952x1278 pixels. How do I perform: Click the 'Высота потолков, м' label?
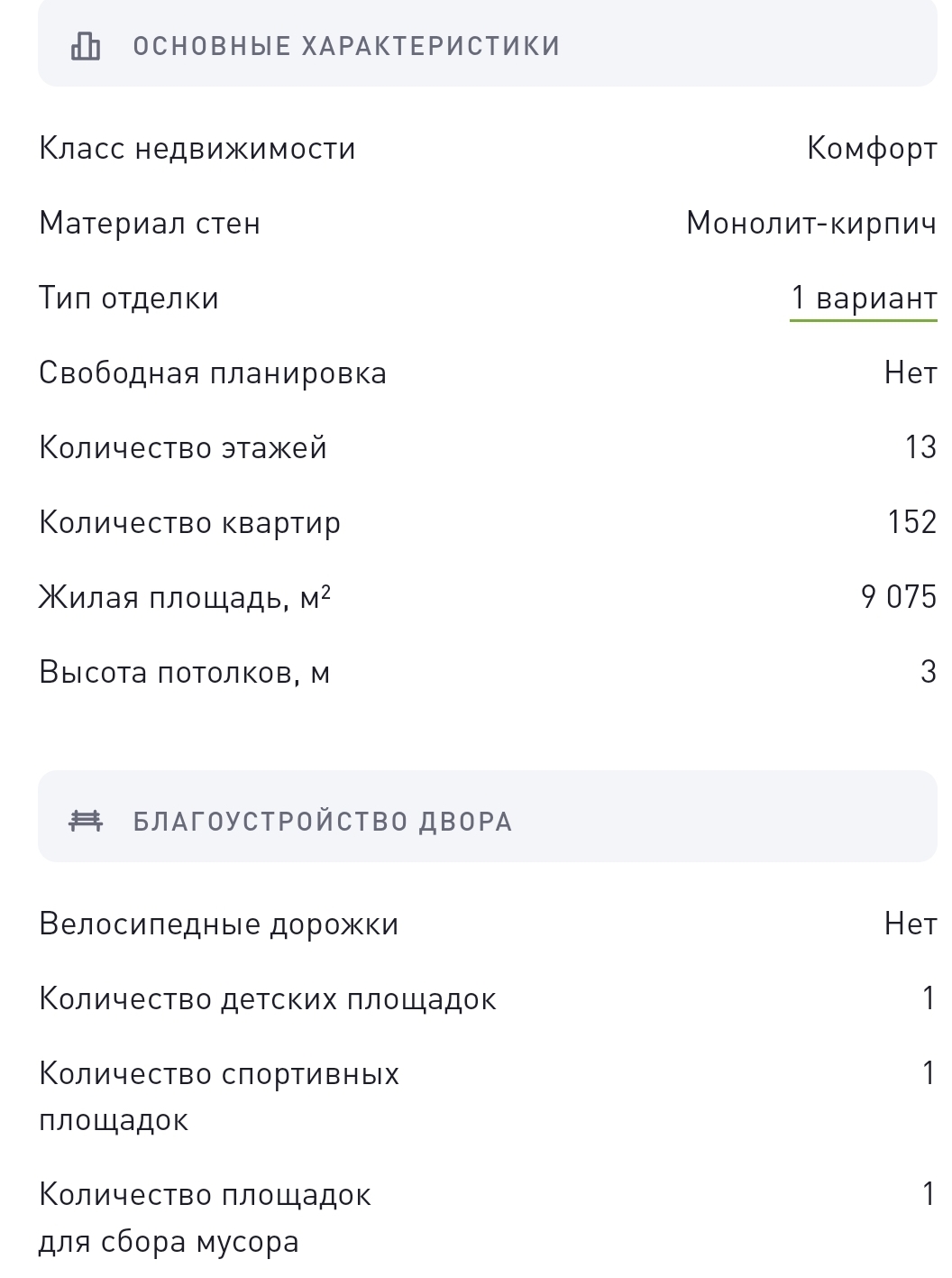(185, 672)
